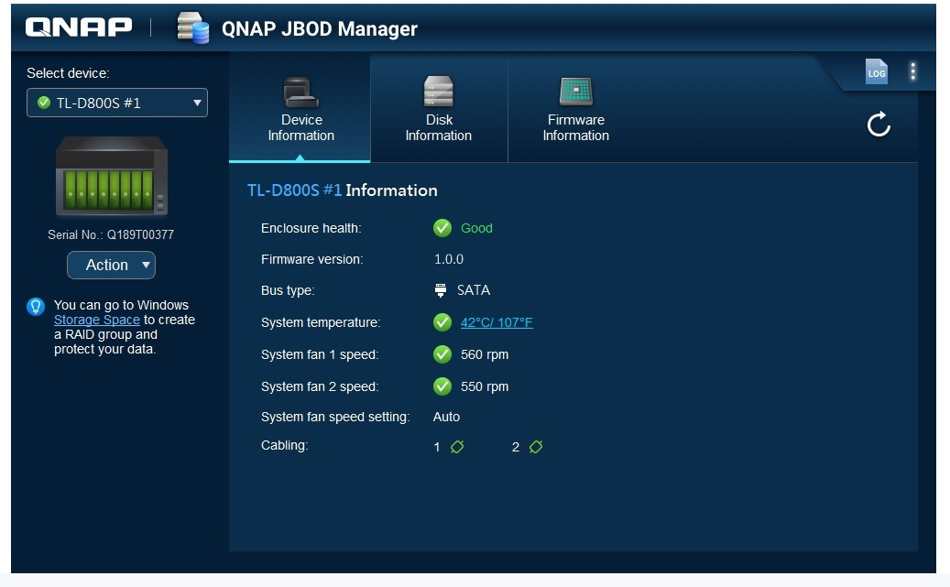Click the 'System temperature:' label
The height and width of the screenshot is (587, 950).
[x=321, y=323]
